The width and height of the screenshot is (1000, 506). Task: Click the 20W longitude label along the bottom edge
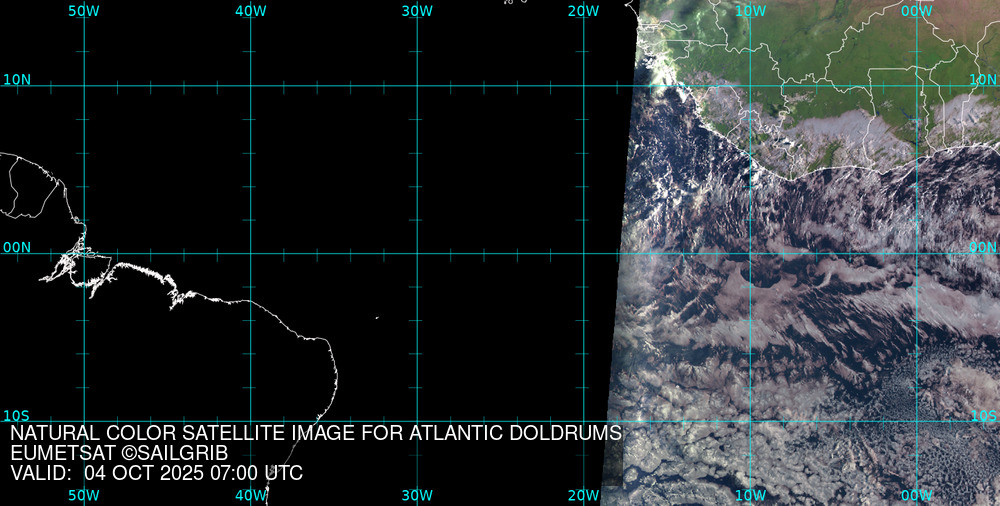coord(583,495)
